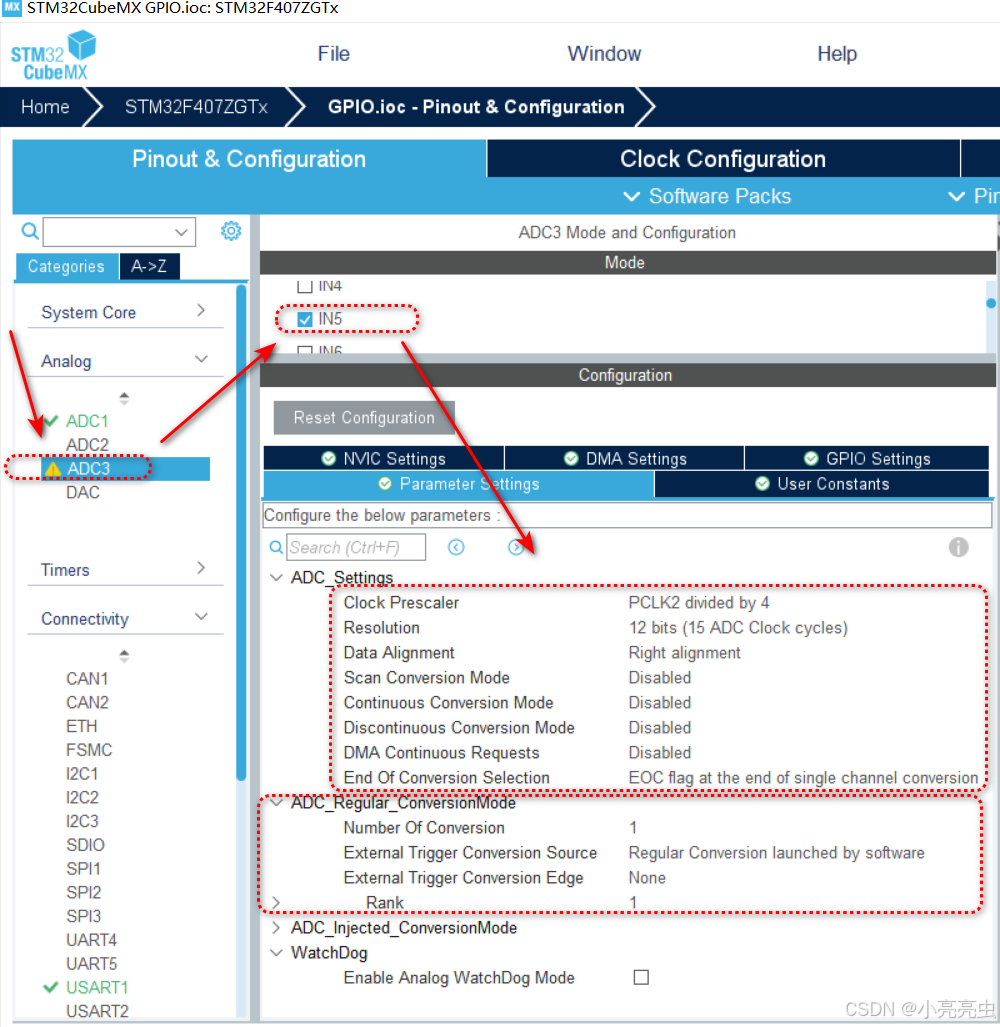
Task: Open the peripheral search combo box dropdown
Action: [x=181, y=232]
